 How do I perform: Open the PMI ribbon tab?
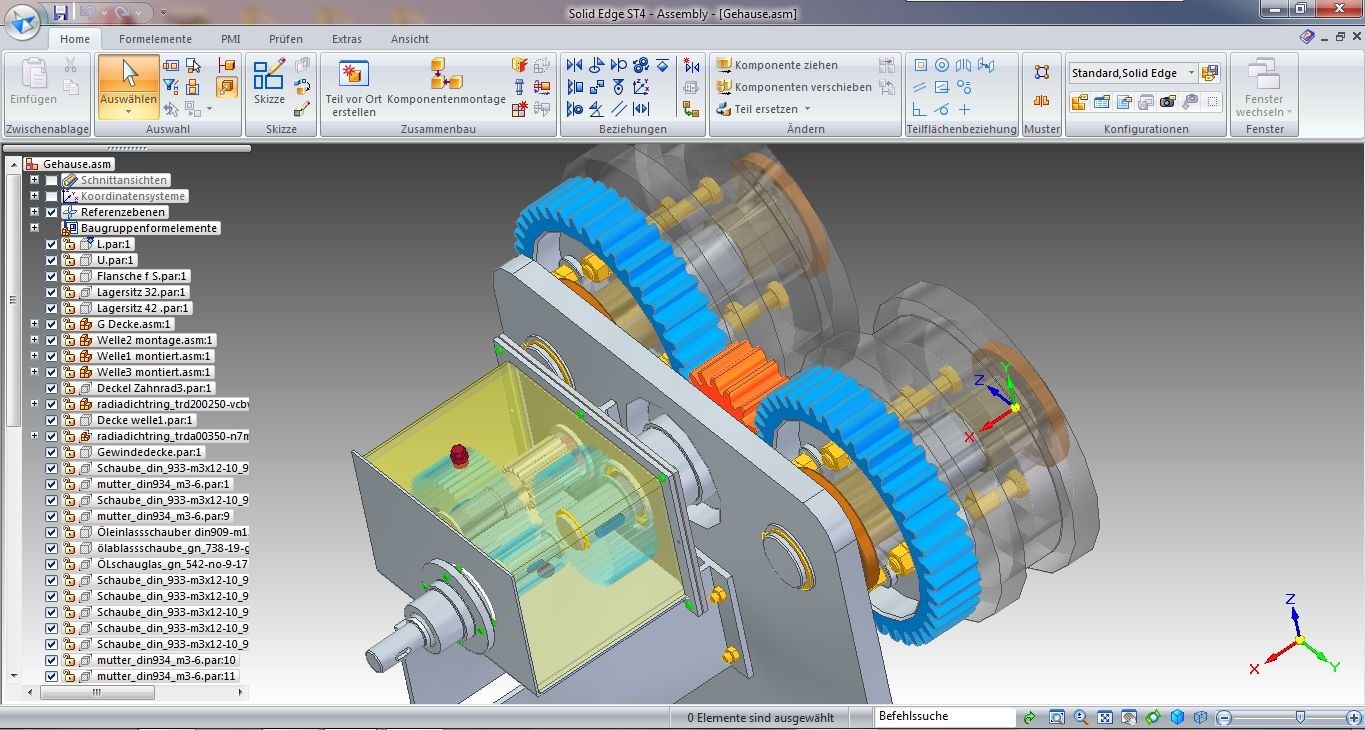231,39
